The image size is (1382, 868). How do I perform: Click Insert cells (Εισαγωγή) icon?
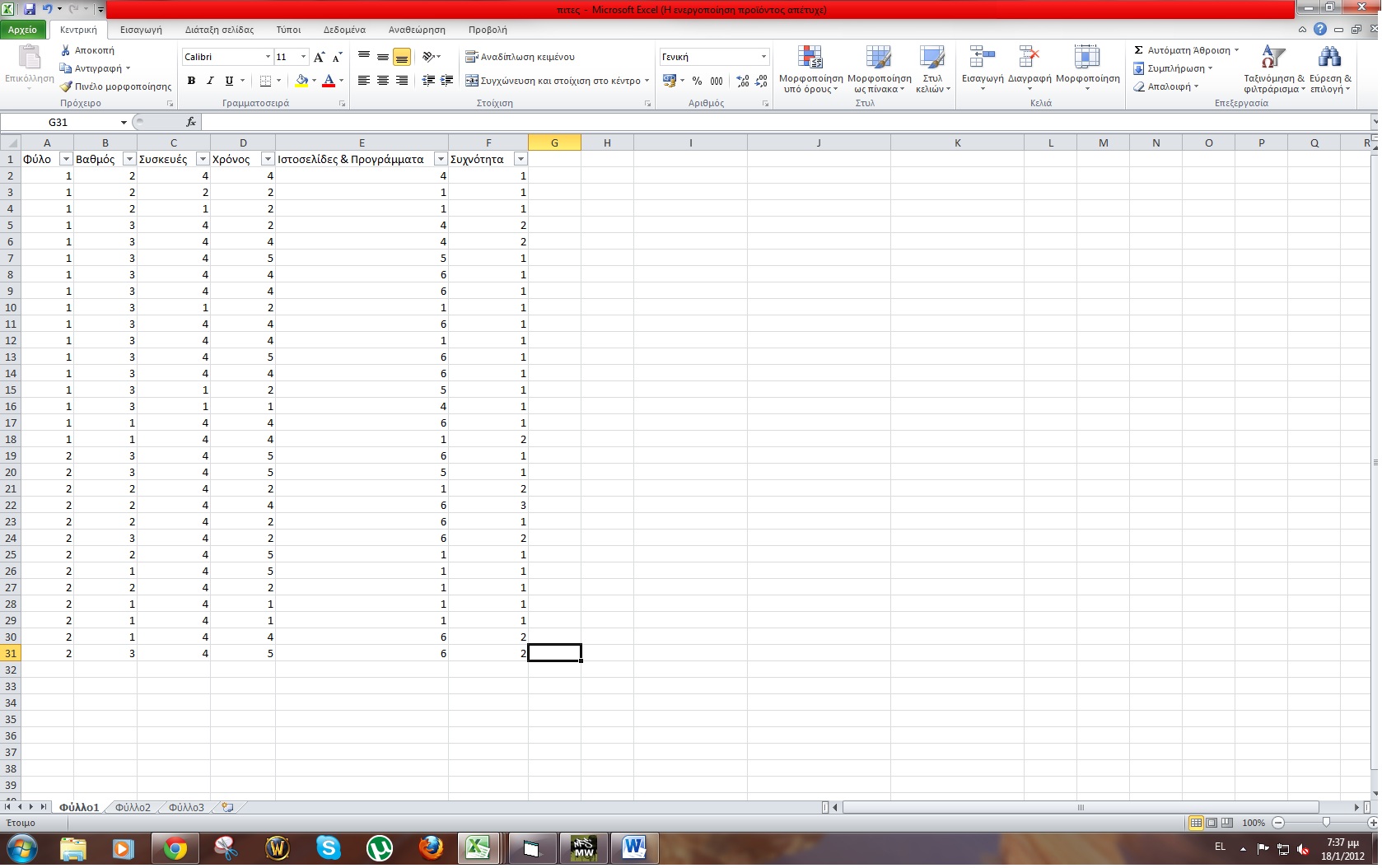983,57
